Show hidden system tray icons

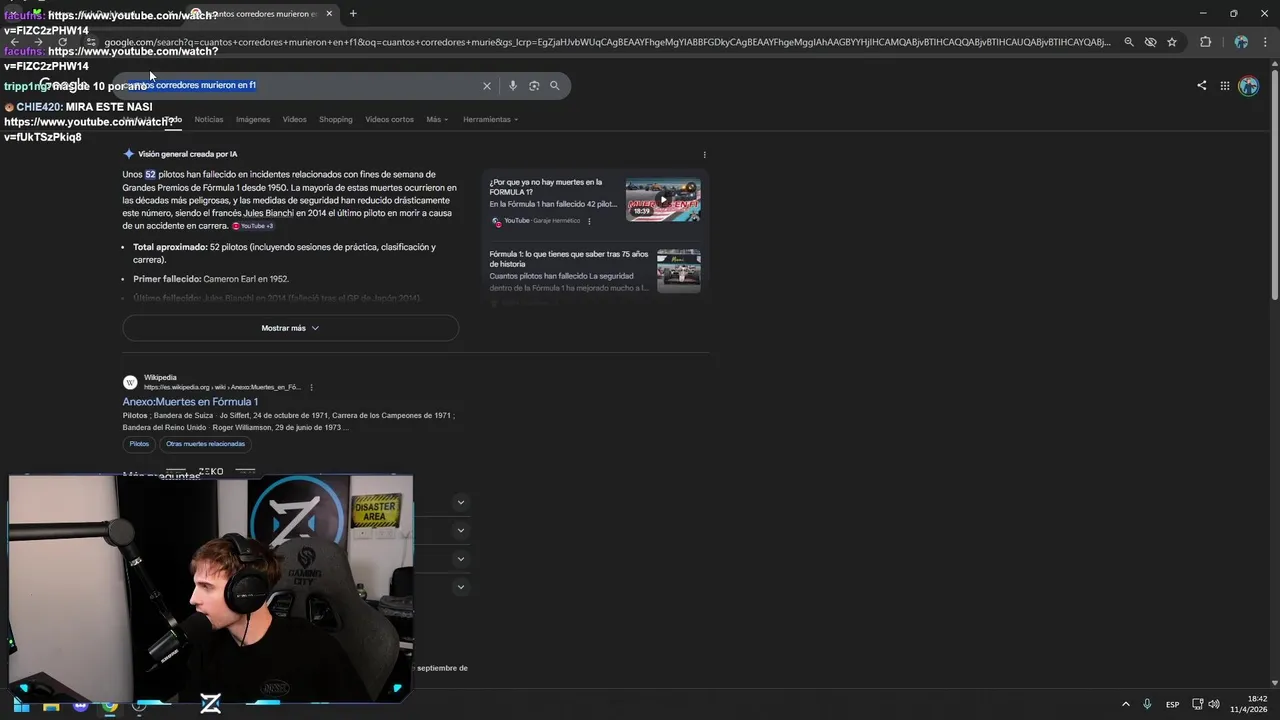(1125, 704)
